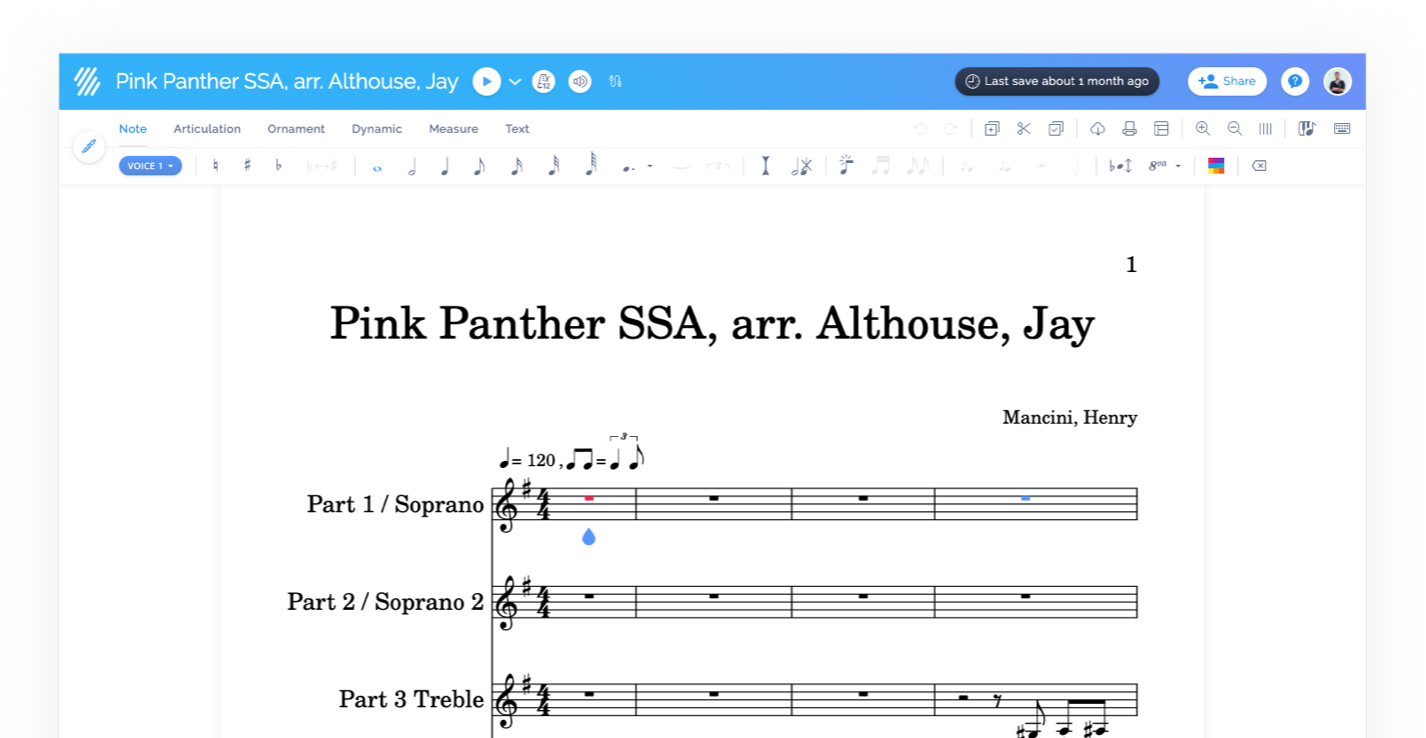This screenshot has height=738, width=1426.
Task: Open the Measure tab
Action: pos(454,129)
